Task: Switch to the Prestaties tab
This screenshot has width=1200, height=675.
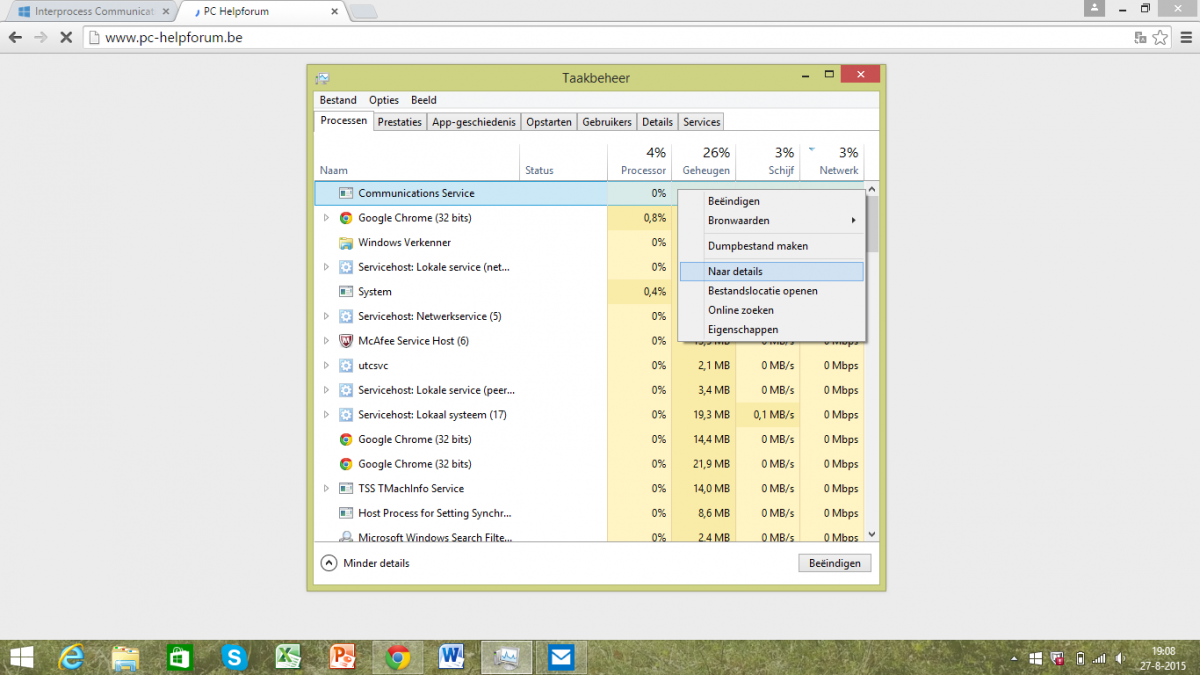Action: point(400,122)
